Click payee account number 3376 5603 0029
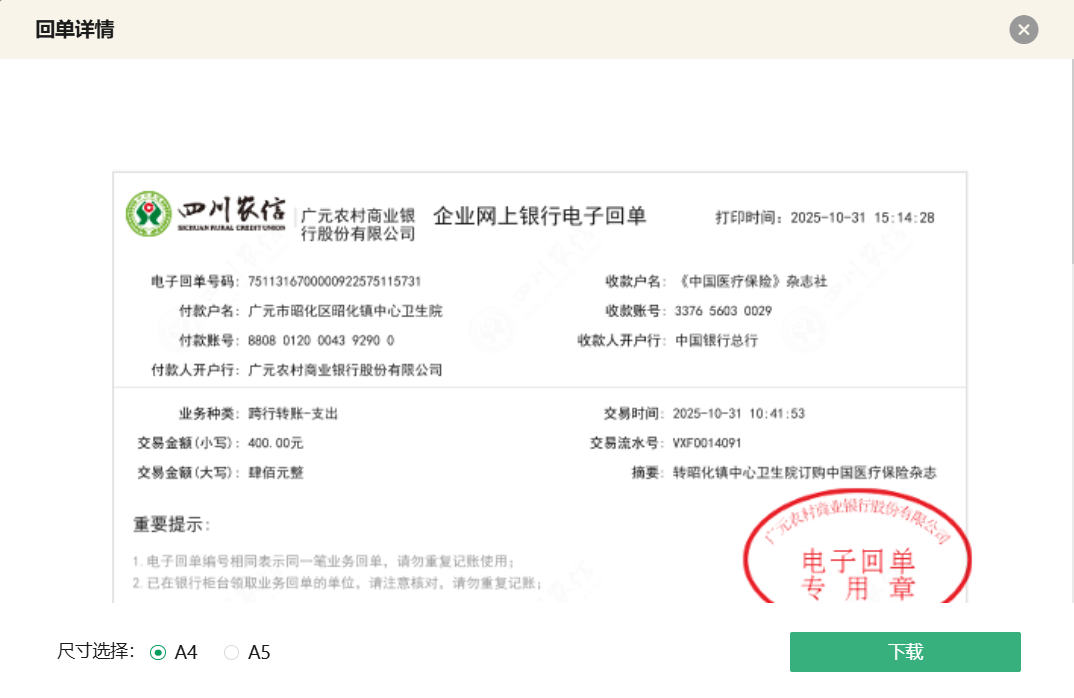1074x698 pixels. tap(723, 311)
